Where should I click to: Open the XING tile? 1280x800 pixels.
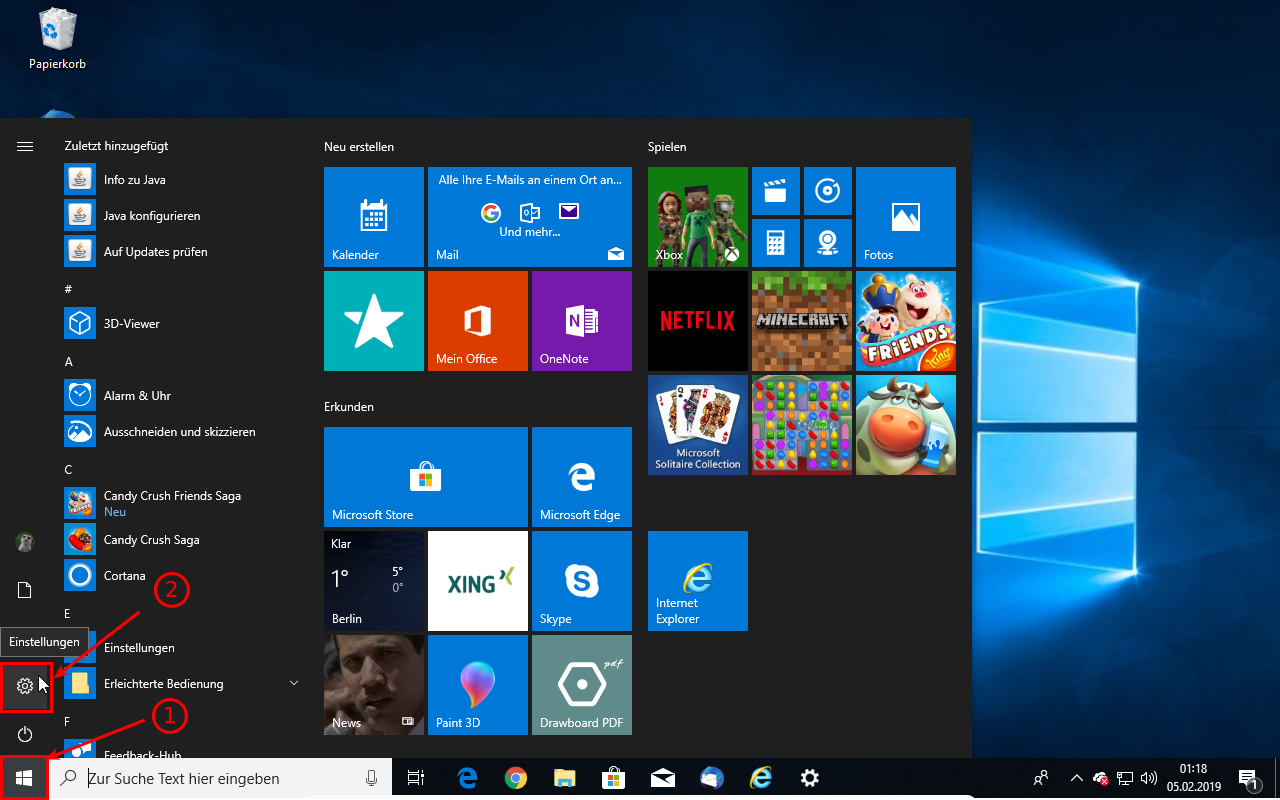point(477,581)
